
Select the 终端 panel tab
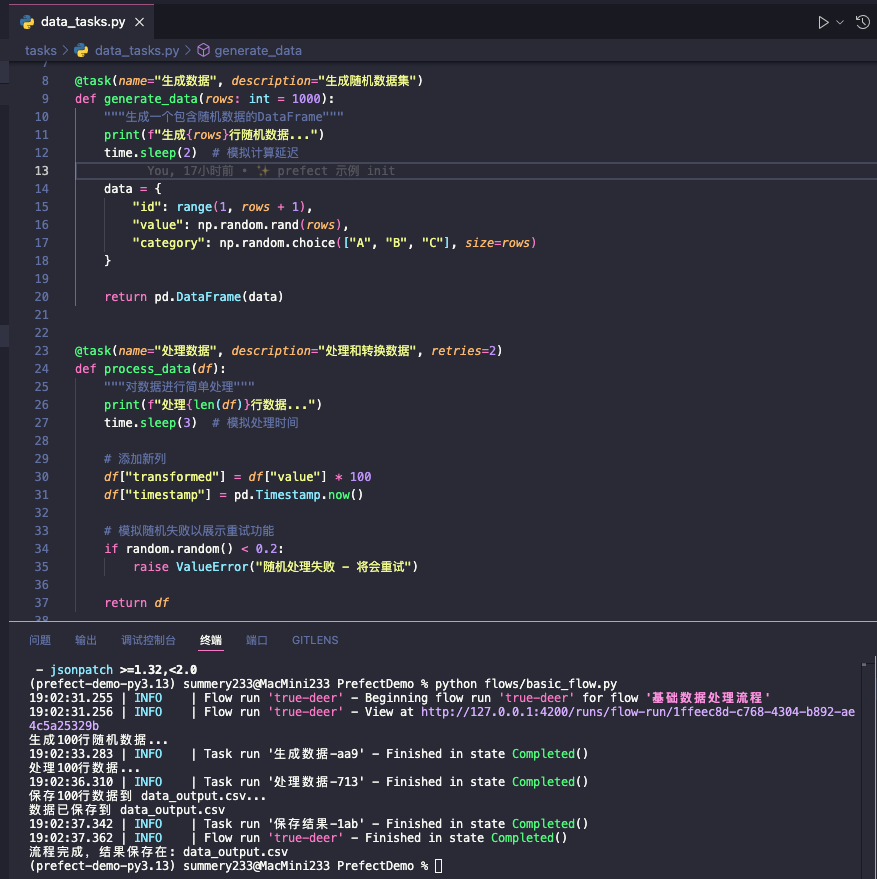pyautogui.click(x=211, y=640)
